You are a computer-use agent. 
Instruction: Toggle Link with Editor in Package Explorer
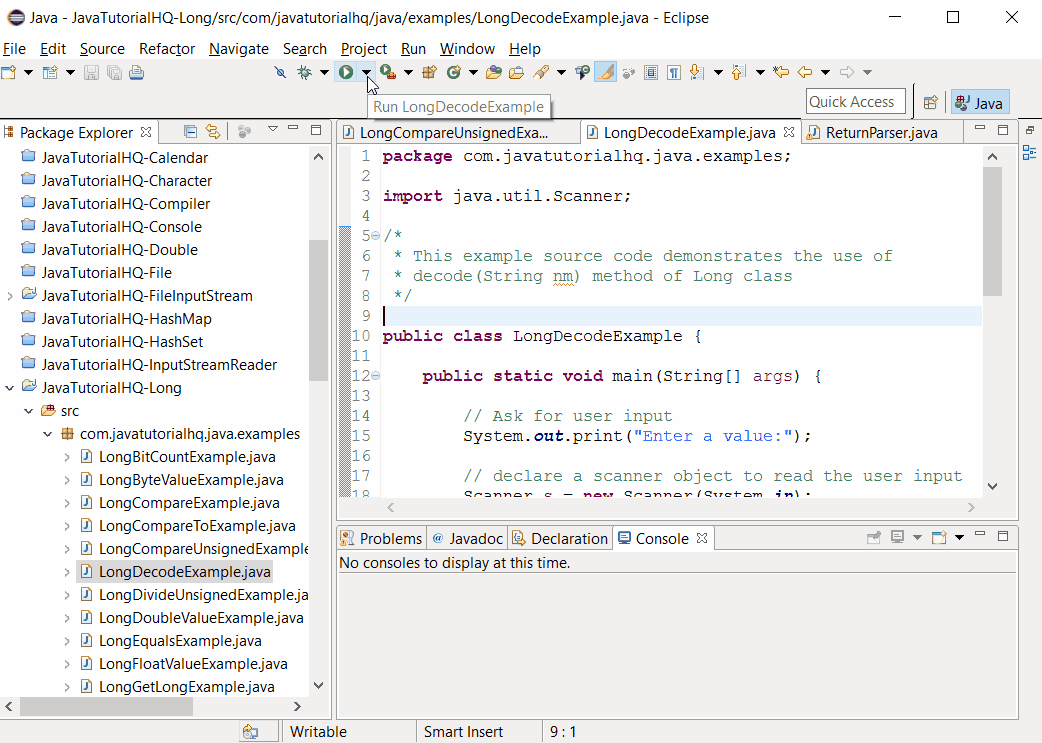coord(213,131)
